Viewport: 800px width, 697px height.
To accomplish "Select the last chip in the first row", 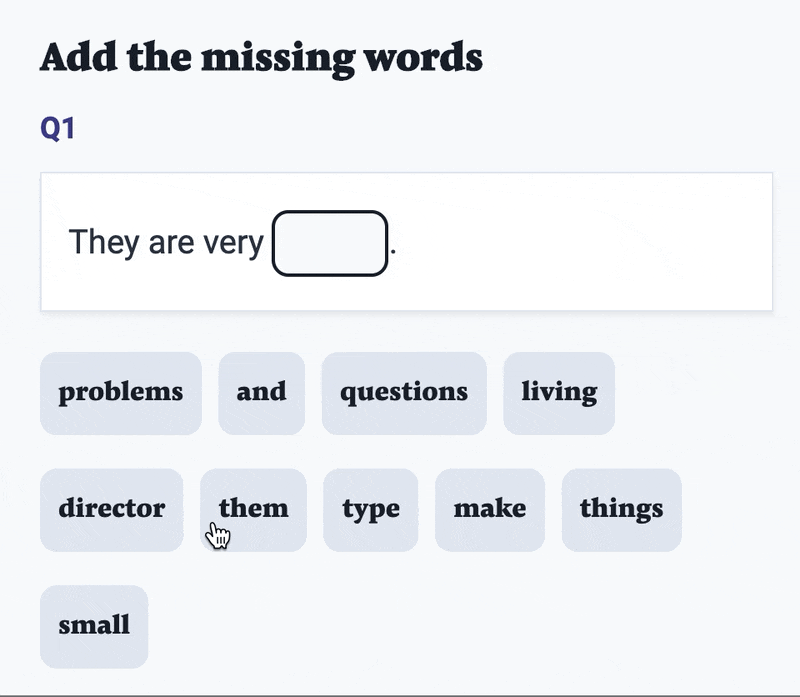I will coord(559,393).
